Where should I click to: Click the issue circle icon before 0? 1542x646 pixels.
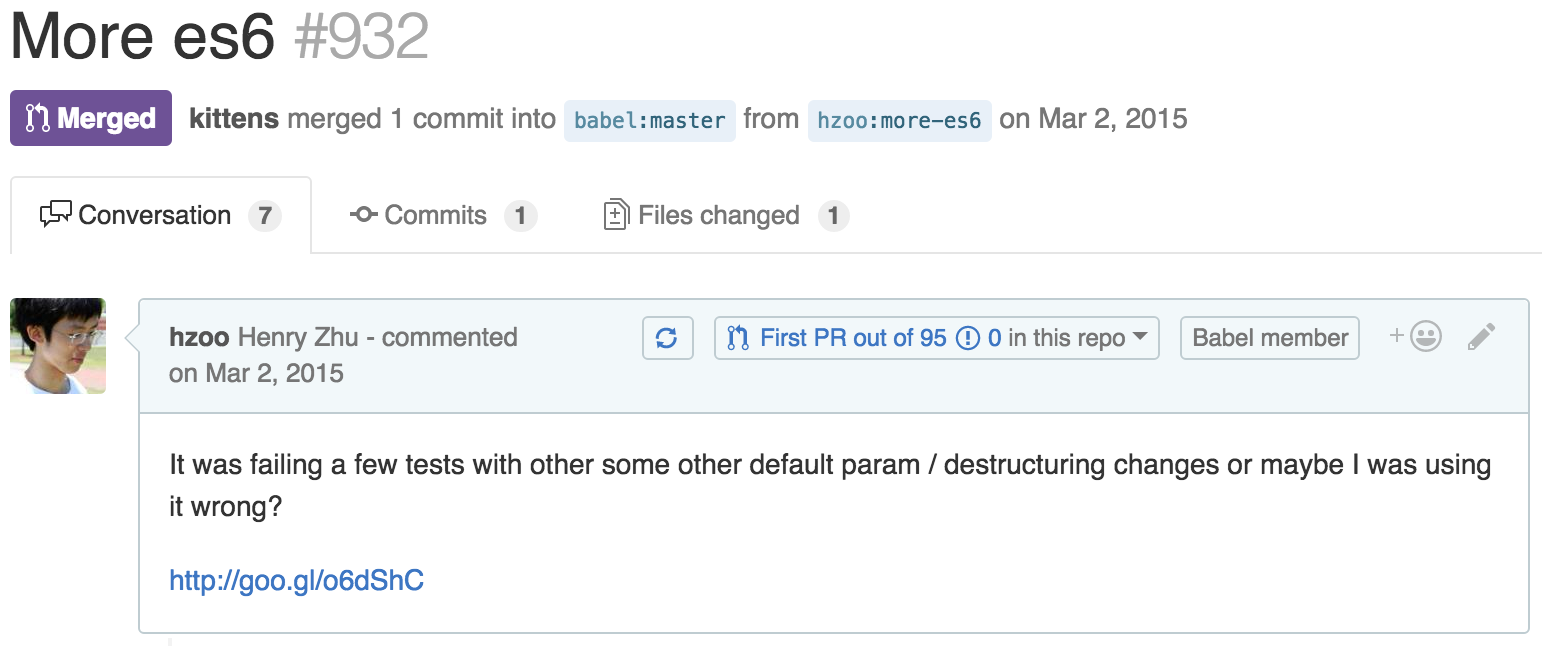(x=967, y=338)
